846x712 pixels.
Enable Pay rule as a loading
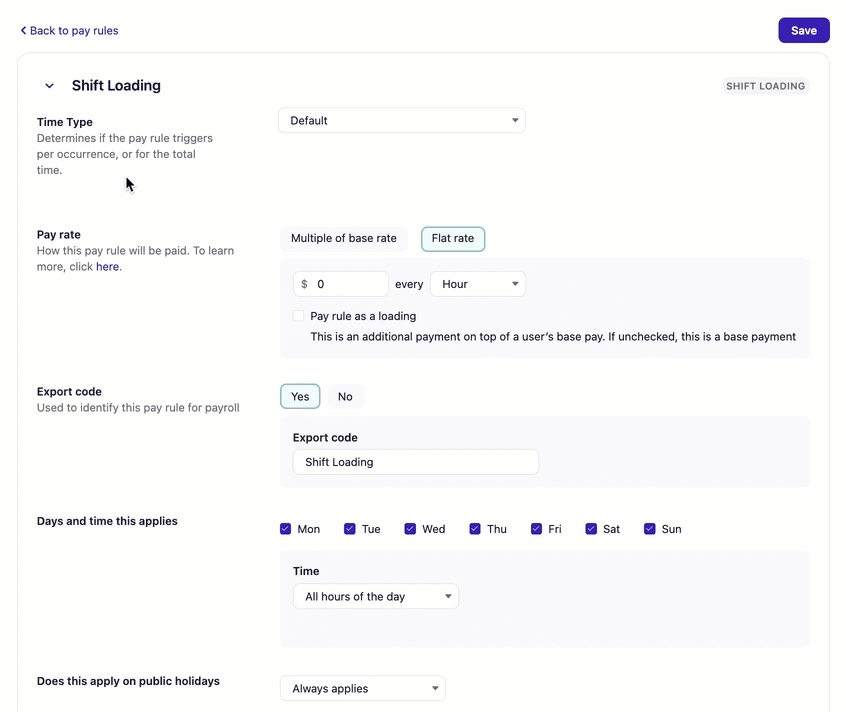coord(298,316)
